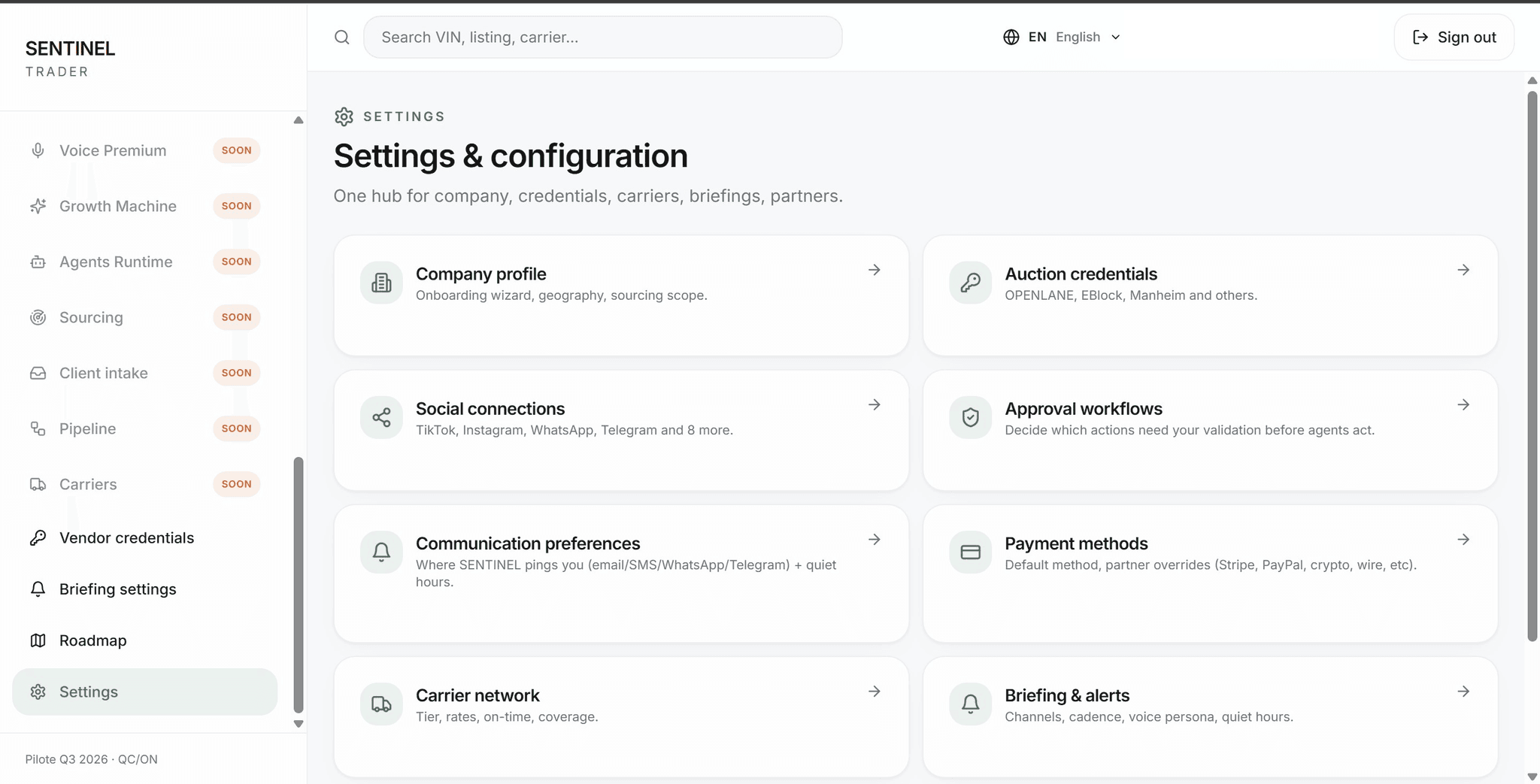Screen dimensions: 1540x784
Task: Click the Payment methods arrow icon
Action: pos(1463,539)
